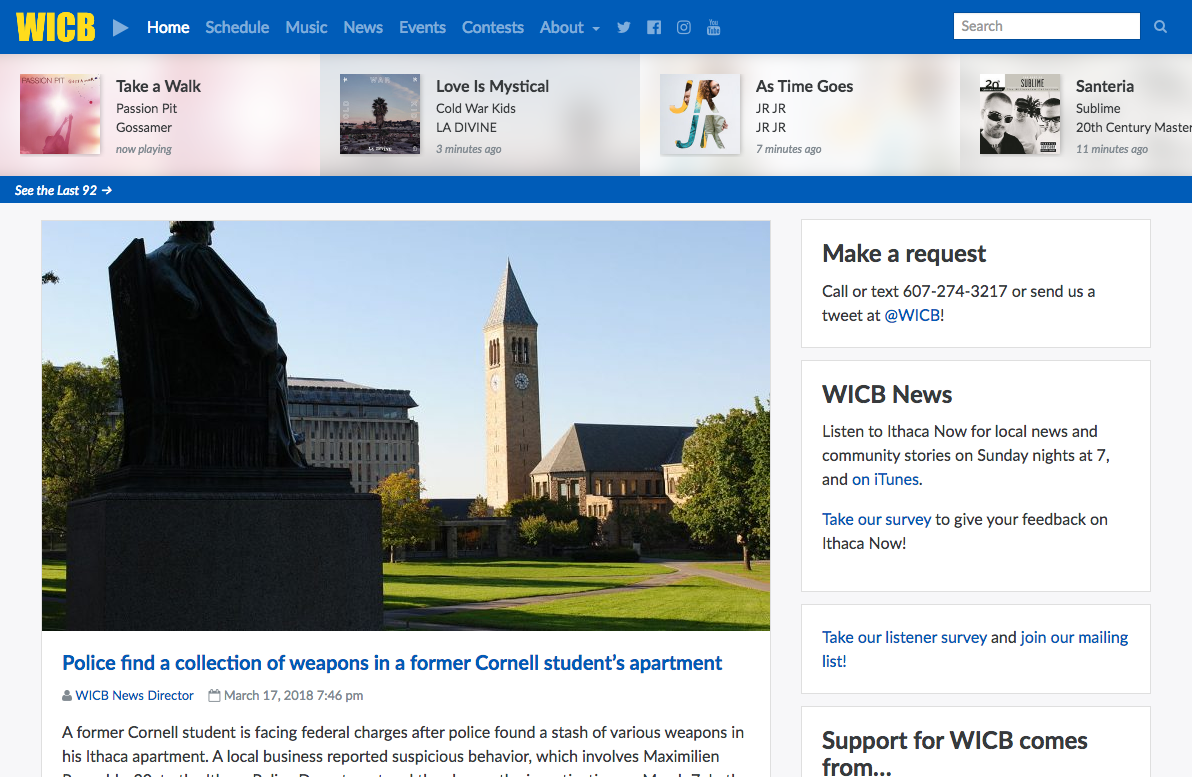Click the artist name Cold War Kids
Screen dimensions: 1192x777
tap(476, 108)
